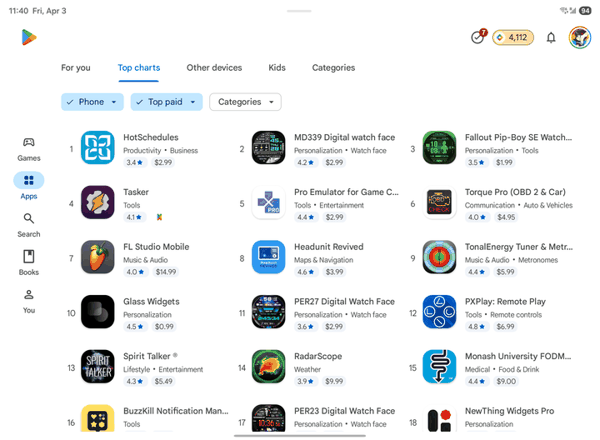The width and height of the screenshot is (600, 440).
Task: Open the account profile avatar
Action: coord(580,37)
